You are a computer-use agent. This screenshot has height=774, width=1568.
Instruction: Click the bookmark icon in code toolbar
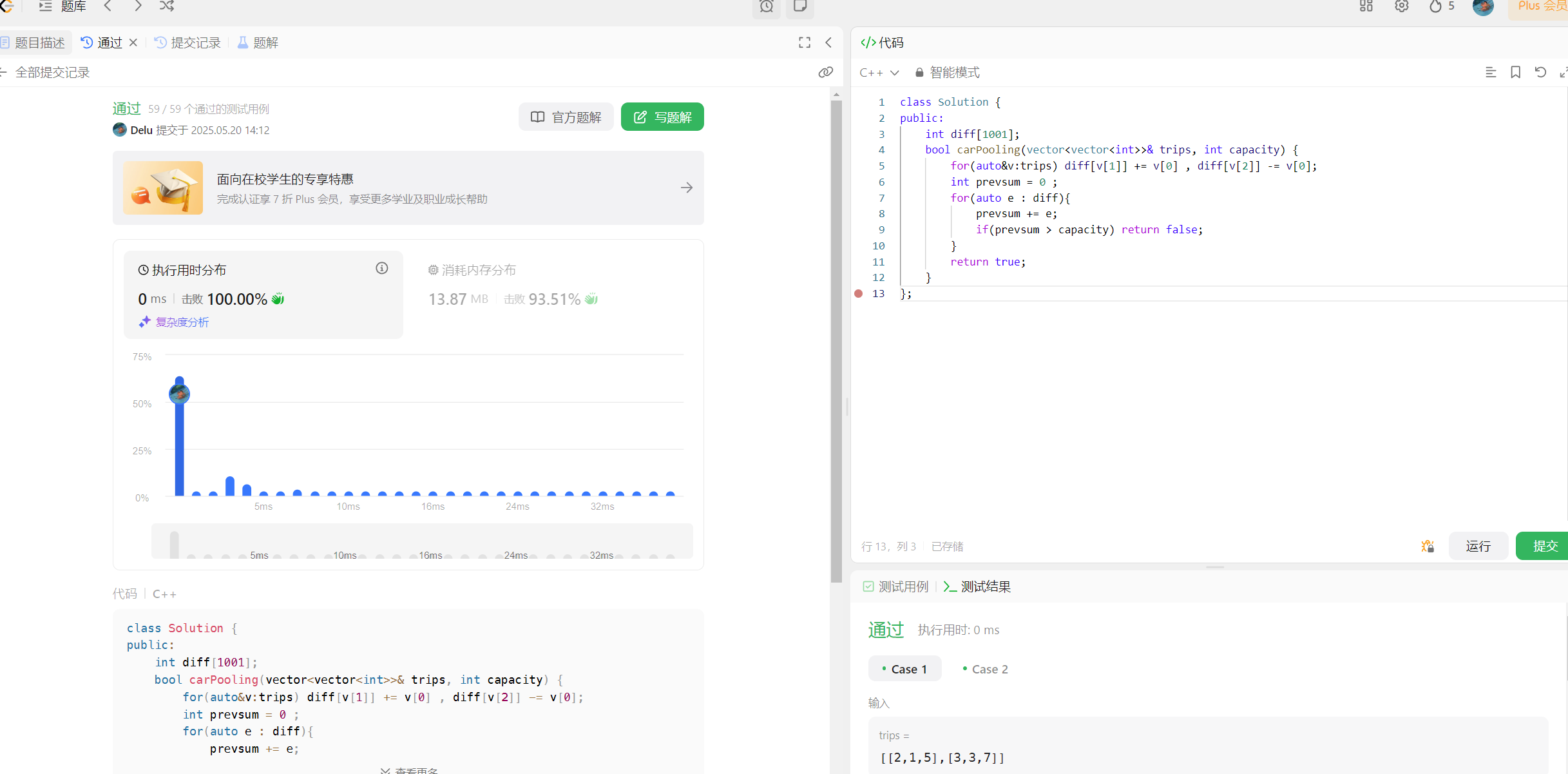[1515, 72]
